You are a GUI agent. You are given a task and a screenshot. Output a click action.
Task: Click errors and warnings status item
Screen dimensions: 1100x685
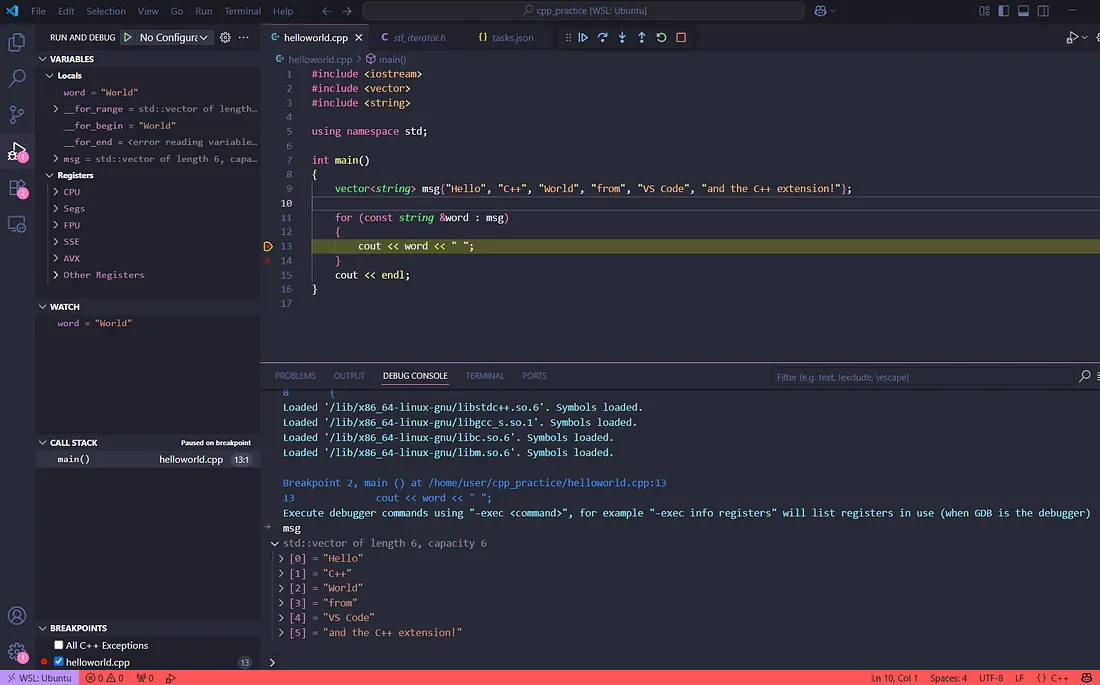[x=105, y=678]
